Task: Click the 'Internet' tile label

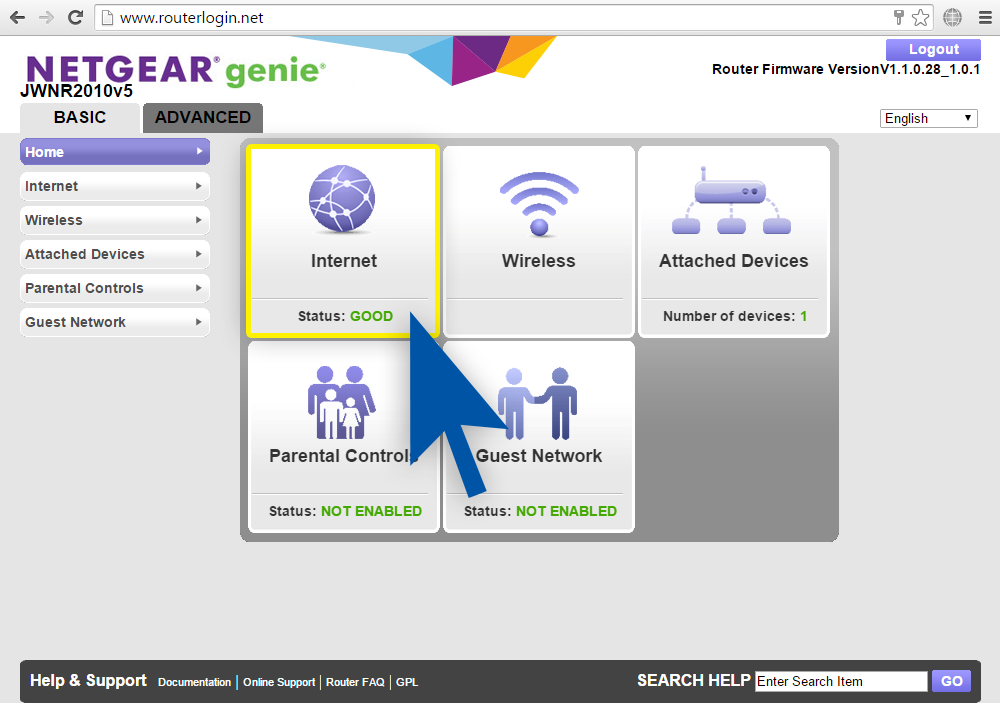Action: point(344,260)
